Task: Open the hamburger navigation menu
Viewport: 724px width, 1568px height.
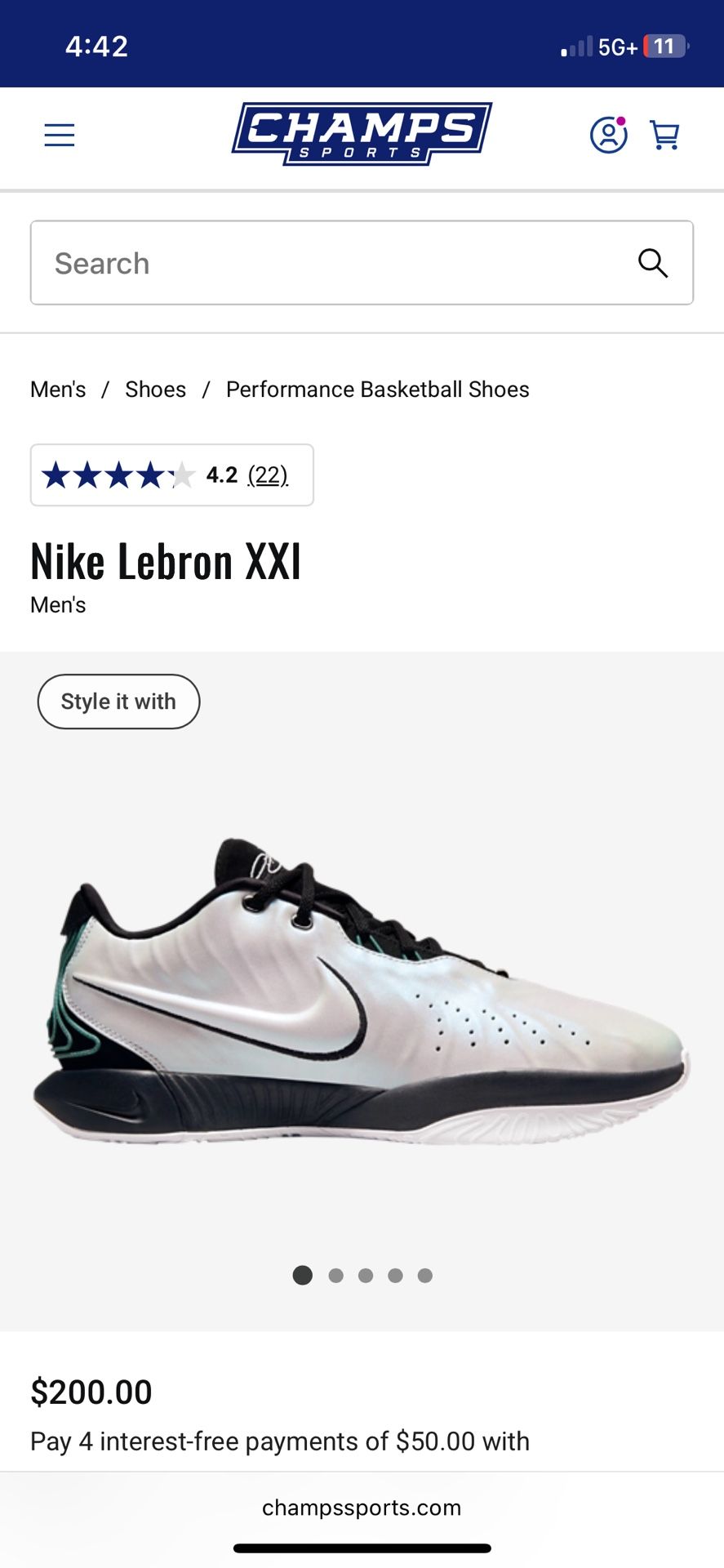Action: pos(60,135)
